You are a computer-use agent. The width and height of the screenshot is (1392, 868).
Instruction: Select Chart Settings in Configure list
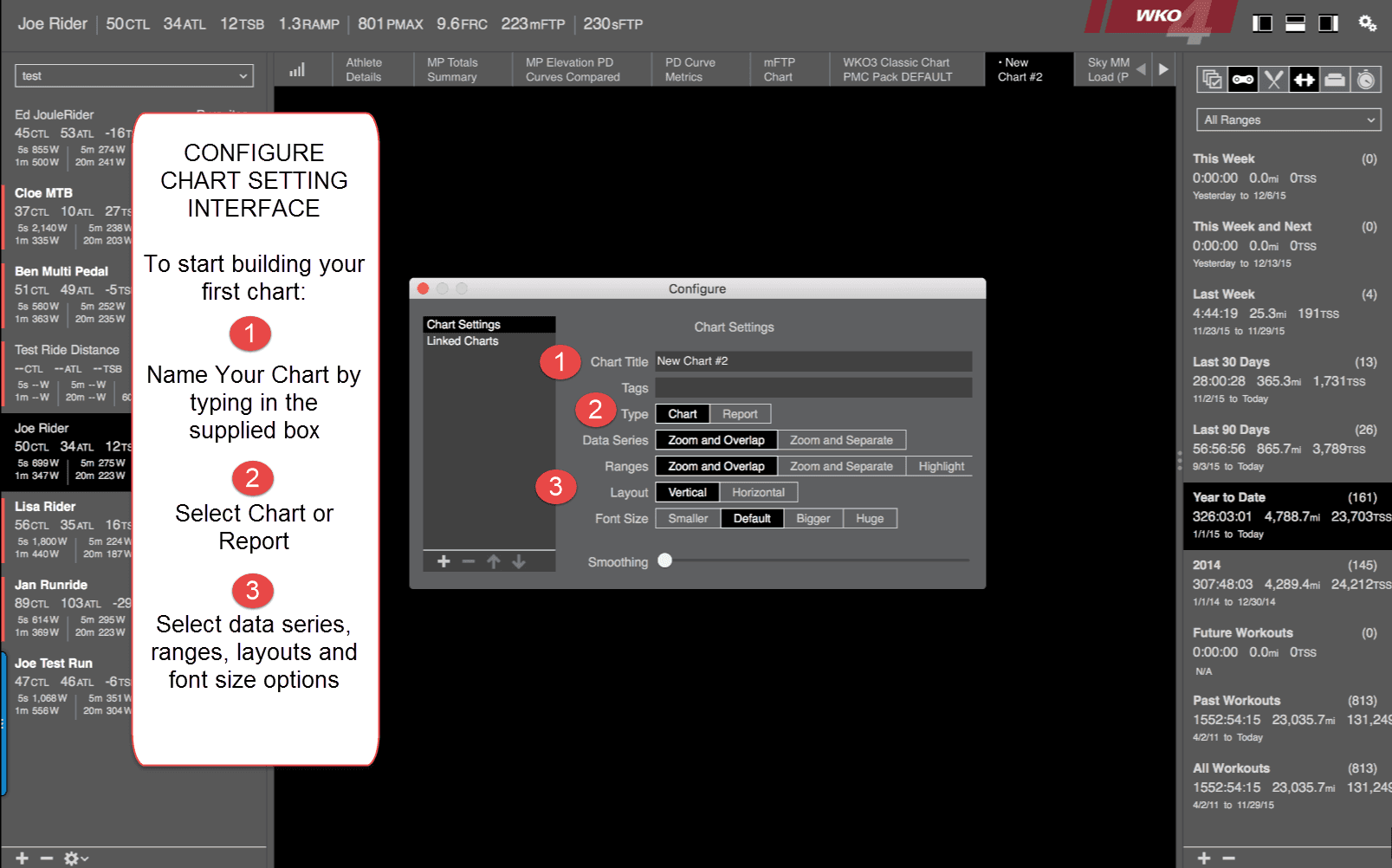point(489,324)
